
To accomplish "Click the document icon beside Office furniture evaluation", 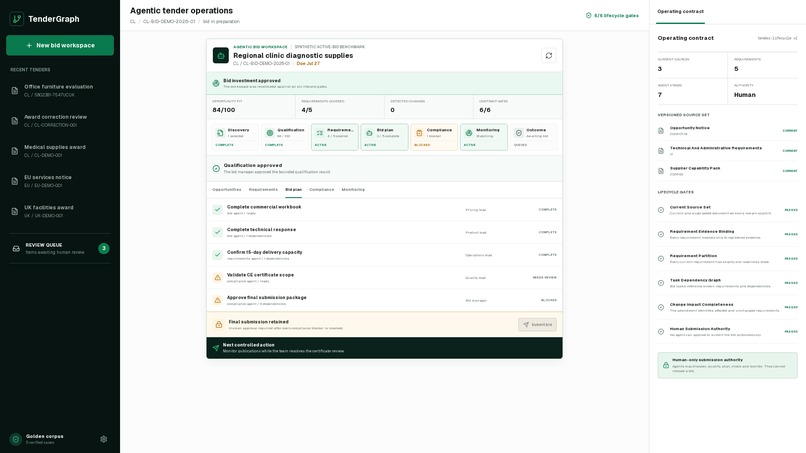I will (x=14, y=90).
